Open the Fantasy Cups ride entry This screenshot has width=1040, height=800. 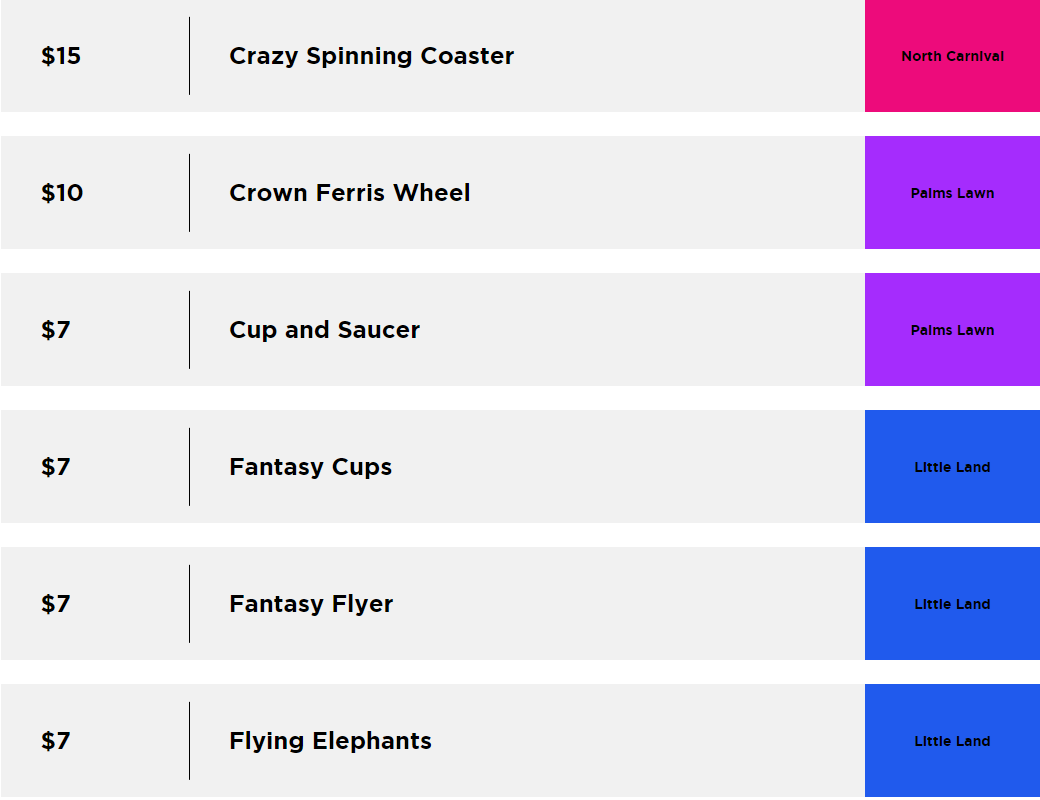click(310, 467)
